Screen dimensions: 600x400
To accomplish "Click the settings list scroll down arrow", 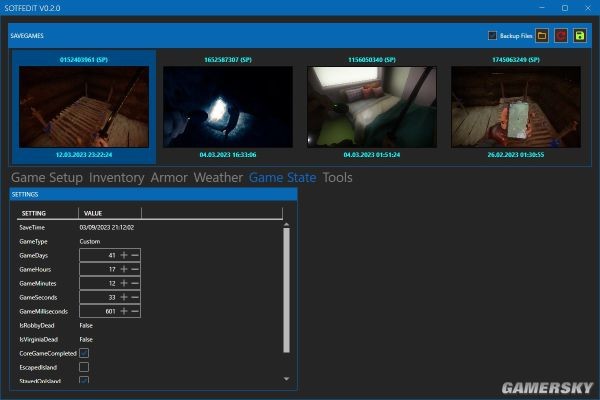I will point(286,379).
